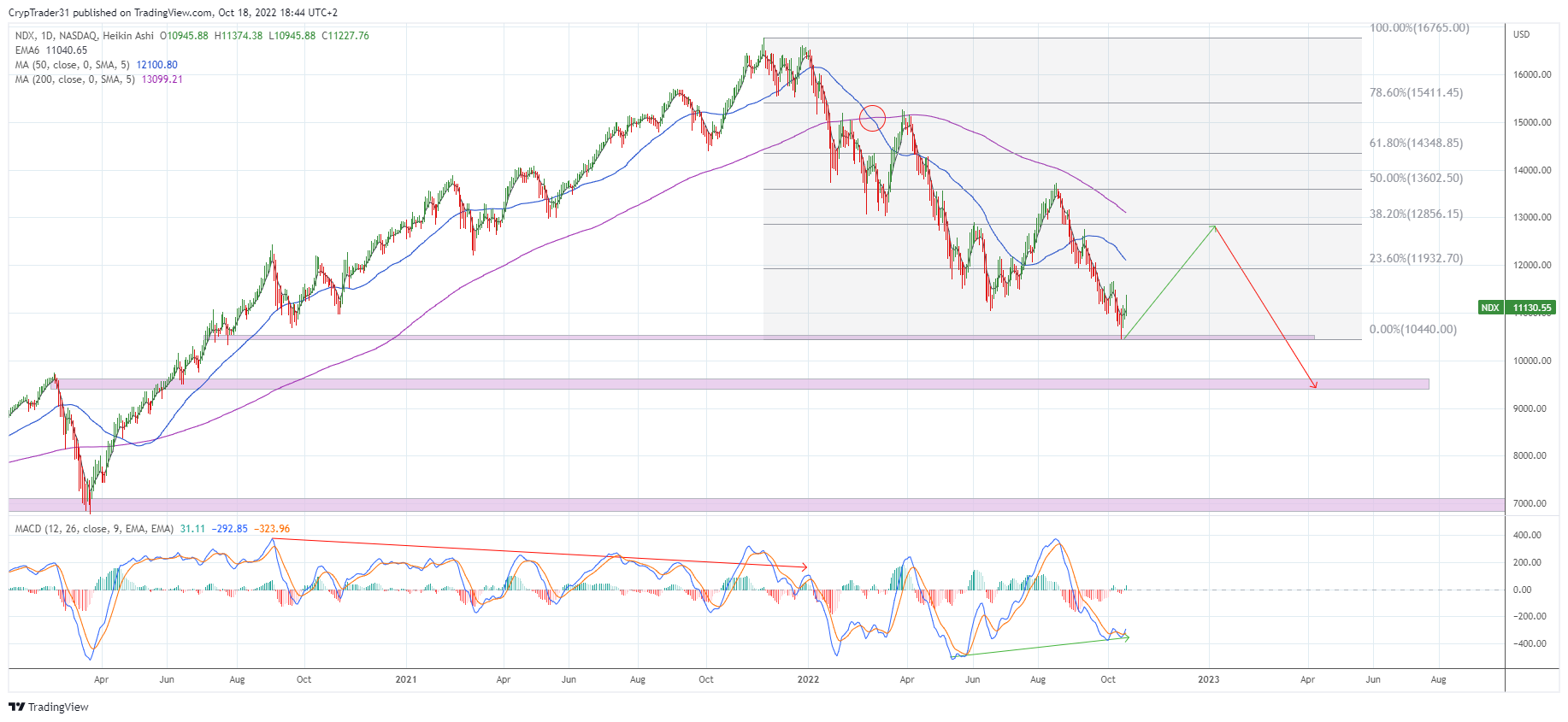Click the 100.00%(16765.00) Fibonacci label
Image resolution: width=1568 pixels, height=722 pixels.
(1419, 27)
